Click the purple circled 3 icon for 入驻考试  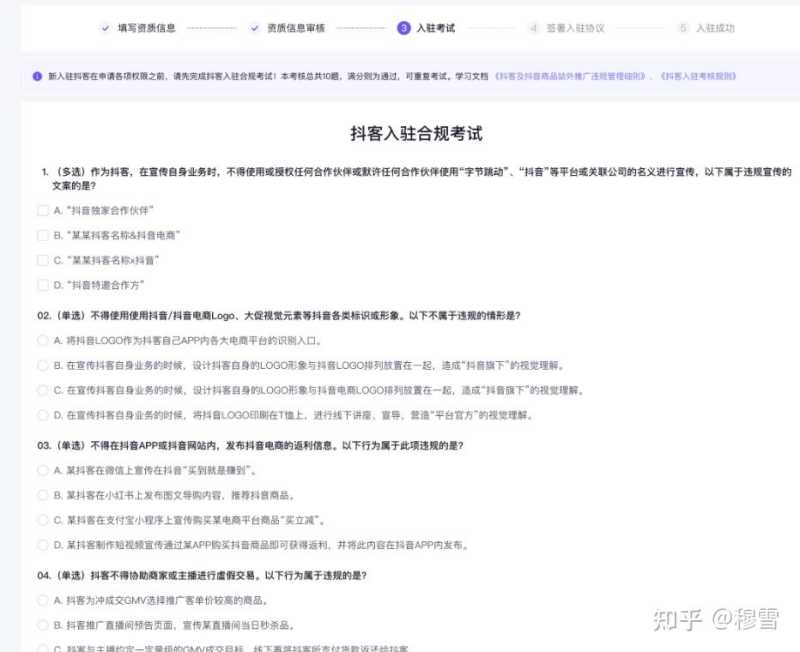pyautogui.click(x=402, y=28)
